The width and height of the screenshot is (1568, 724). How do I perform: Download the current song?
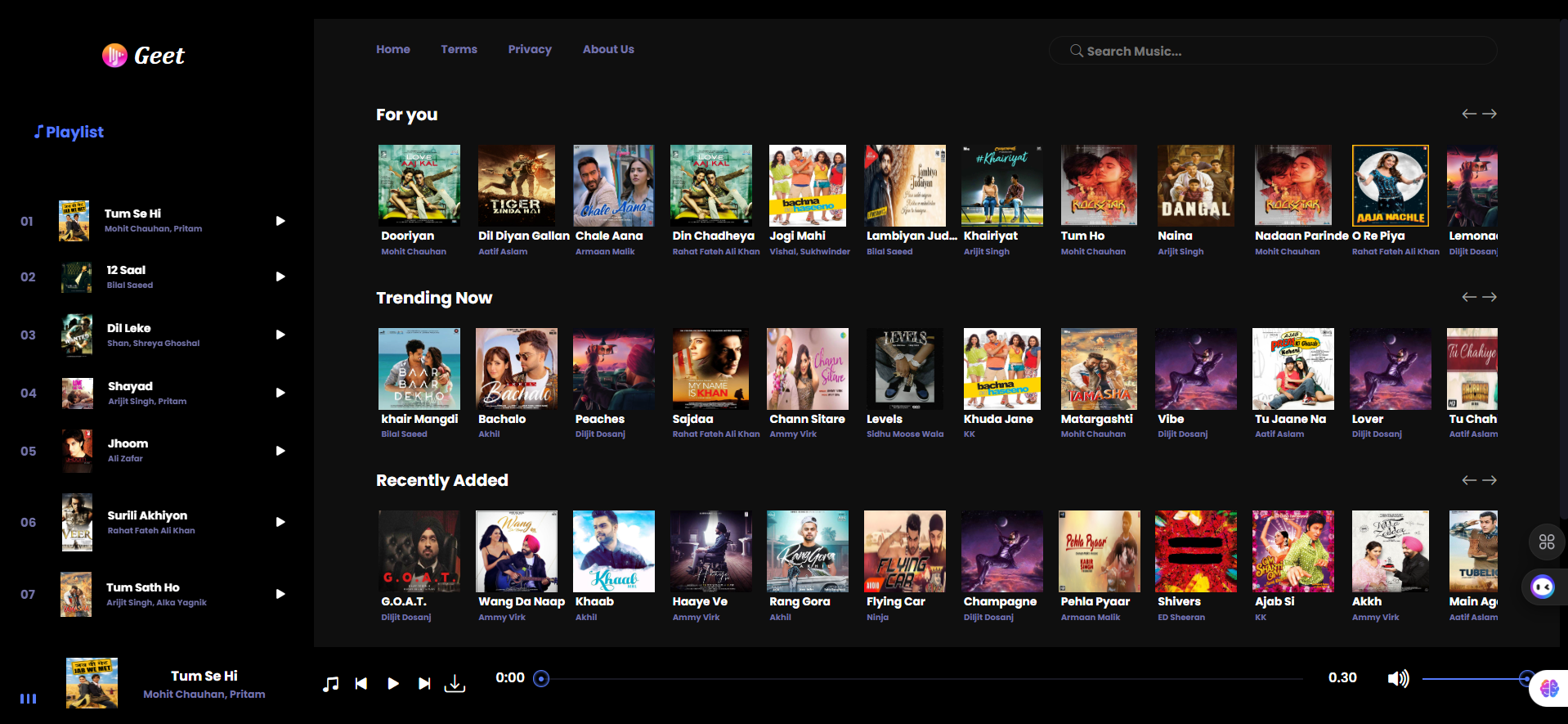[455, 684]
